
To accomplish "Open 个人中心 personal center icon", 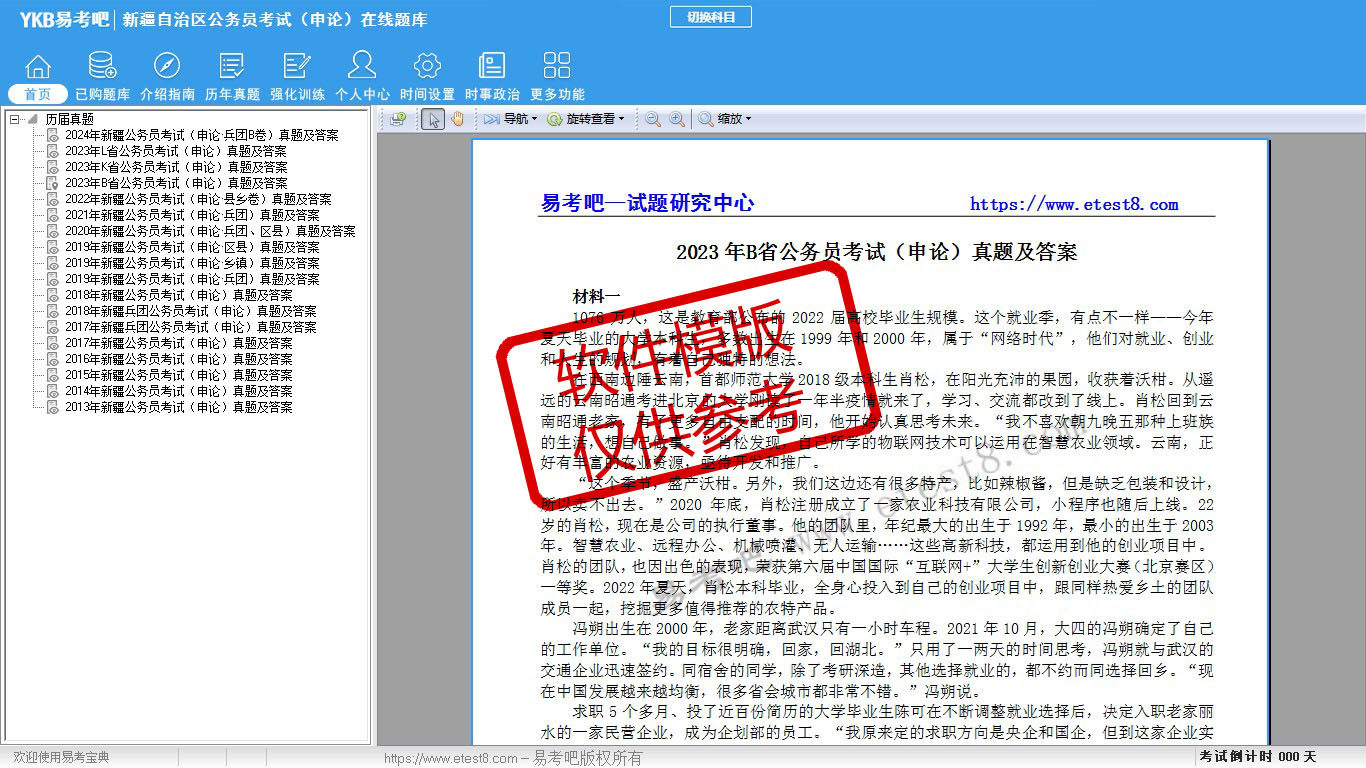I will click(x=362, y=77).
